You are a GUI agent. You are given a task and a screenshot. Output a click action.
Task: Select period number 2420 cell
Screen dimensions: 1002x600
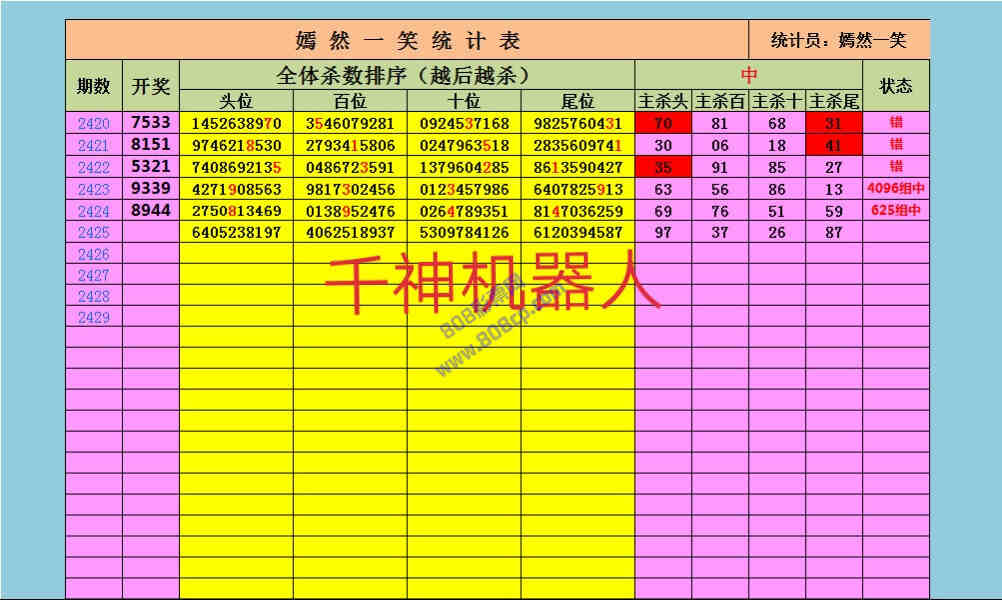94,124
